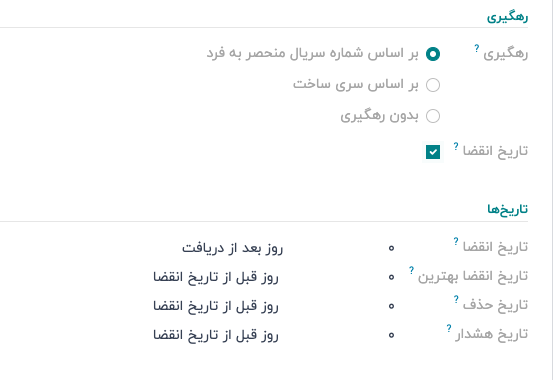Click help icon beside تاریخ انقضا under تاریخ‌ها
Viewport: 553px width, 380px height.
tap(456, 241)
